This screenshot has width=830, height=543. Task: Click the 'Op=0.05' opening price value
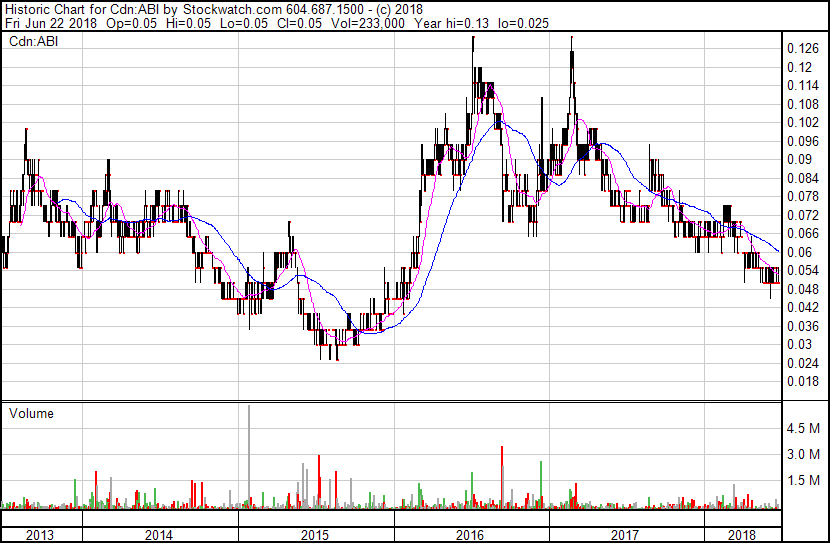pos(131,23)
